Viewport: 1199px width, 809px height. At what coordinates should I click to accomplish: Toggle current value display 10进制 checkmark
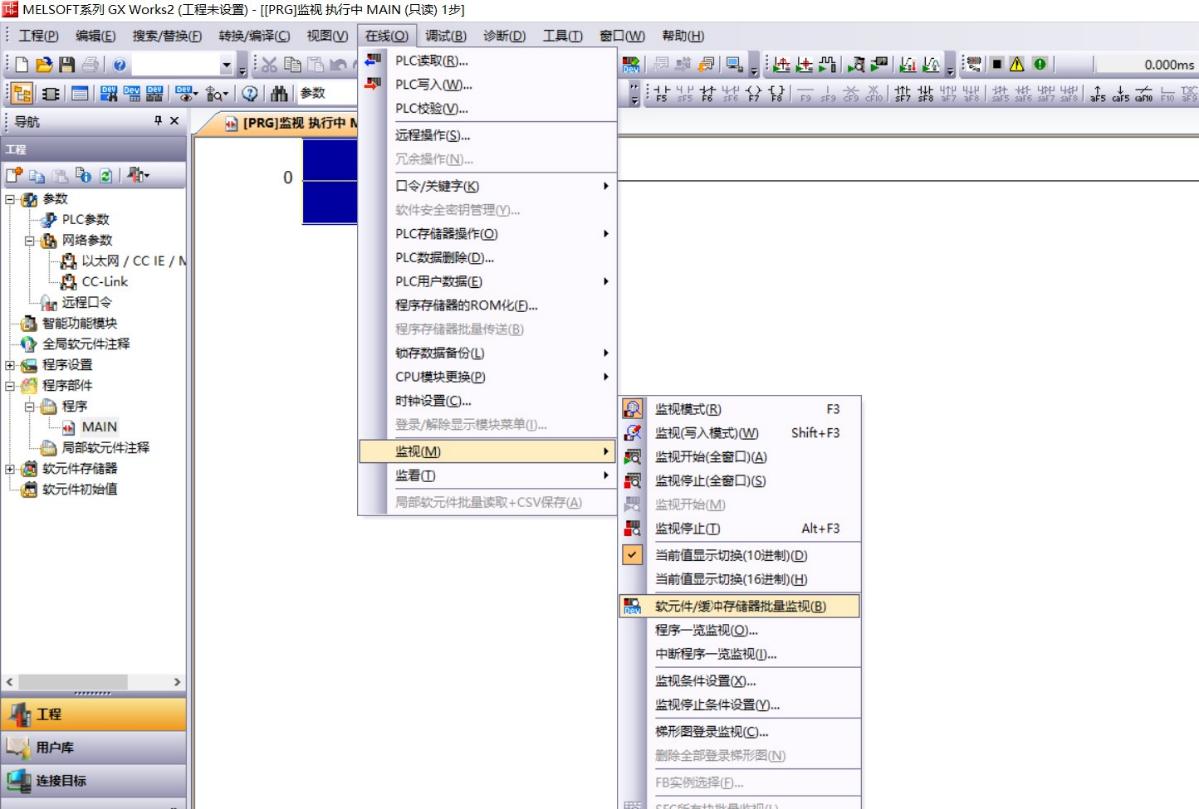[x=632, y=554]
